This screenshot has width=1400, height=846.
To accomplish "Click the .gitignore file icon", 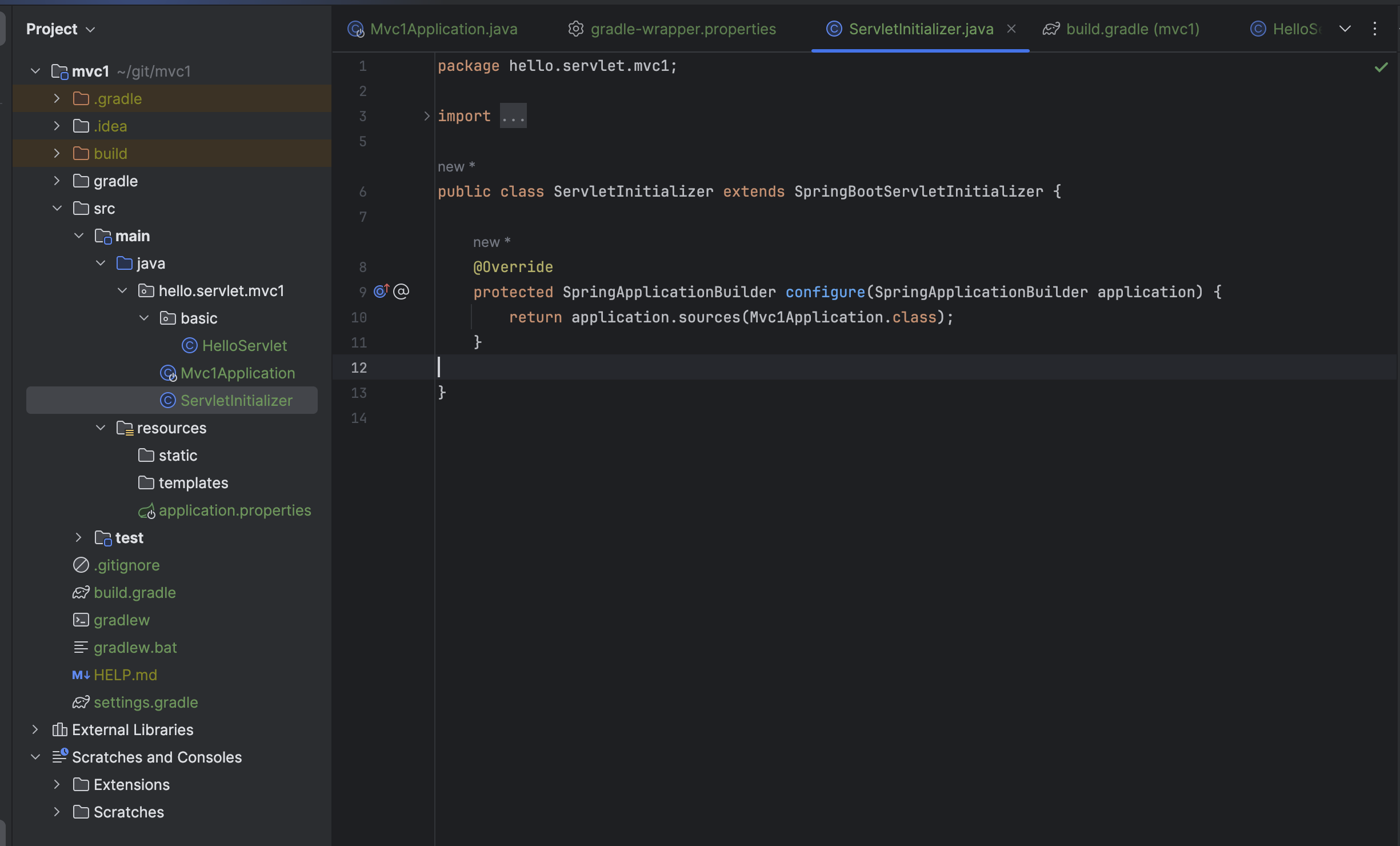I will [x=81, y=565].
